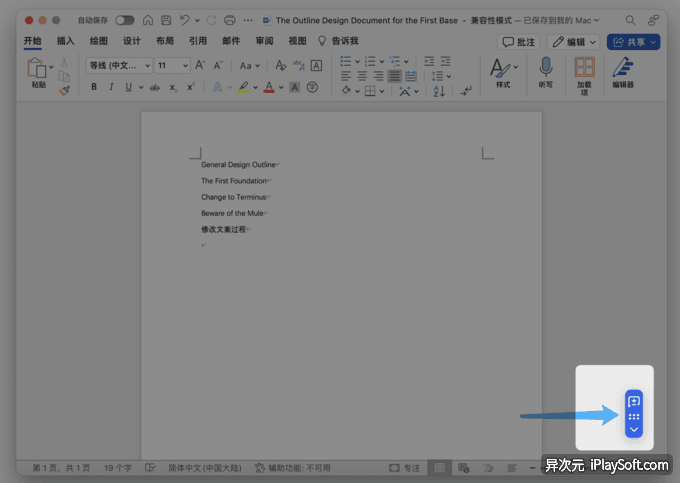Toggle show paragraph marks
The width and height of the screenshot is (680, 483).
pyautogui.click(x=466, y=91)
